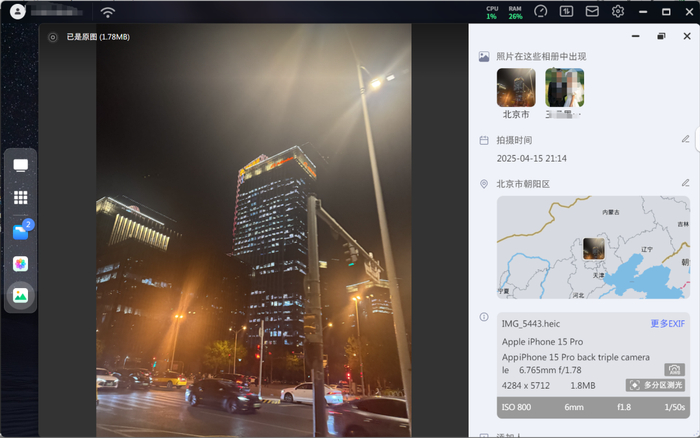The width and height of the screenshot is (700, 438).
Task: Open the speedometer performance icon
Action: point(540,12)
